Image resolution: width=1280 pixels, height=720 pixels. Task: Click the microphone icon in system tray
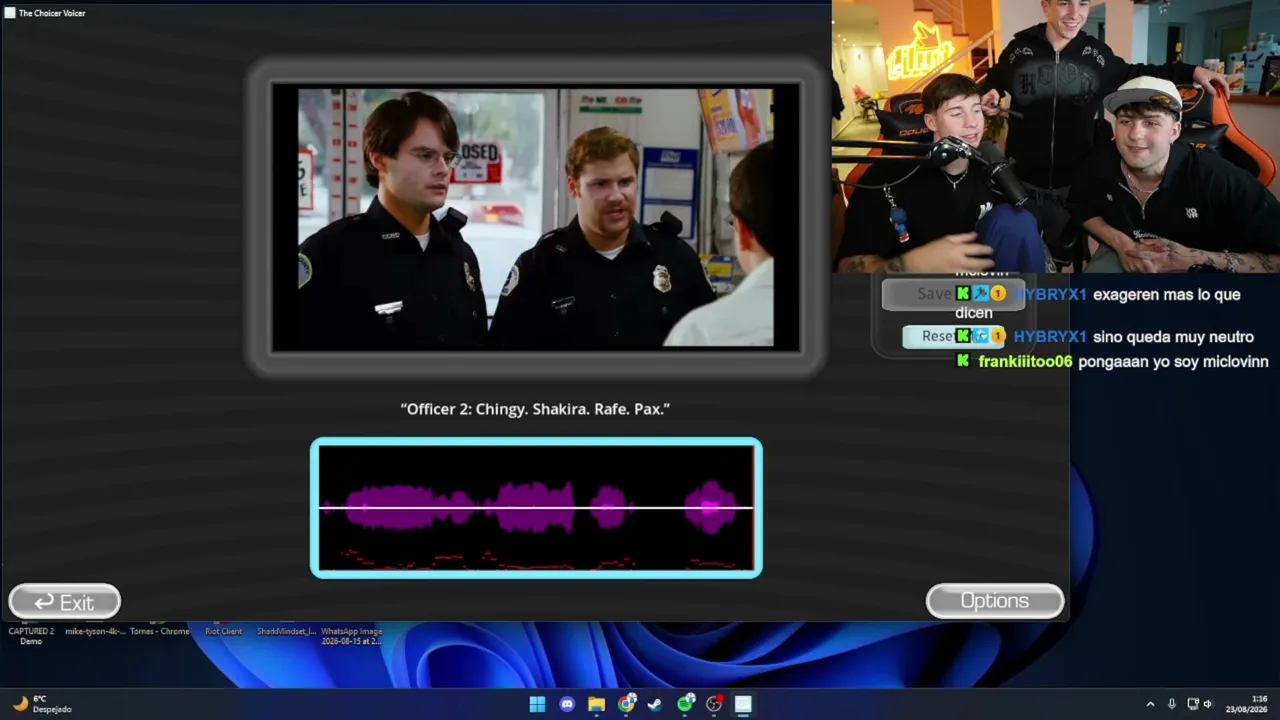click(x=1172, y=704)
